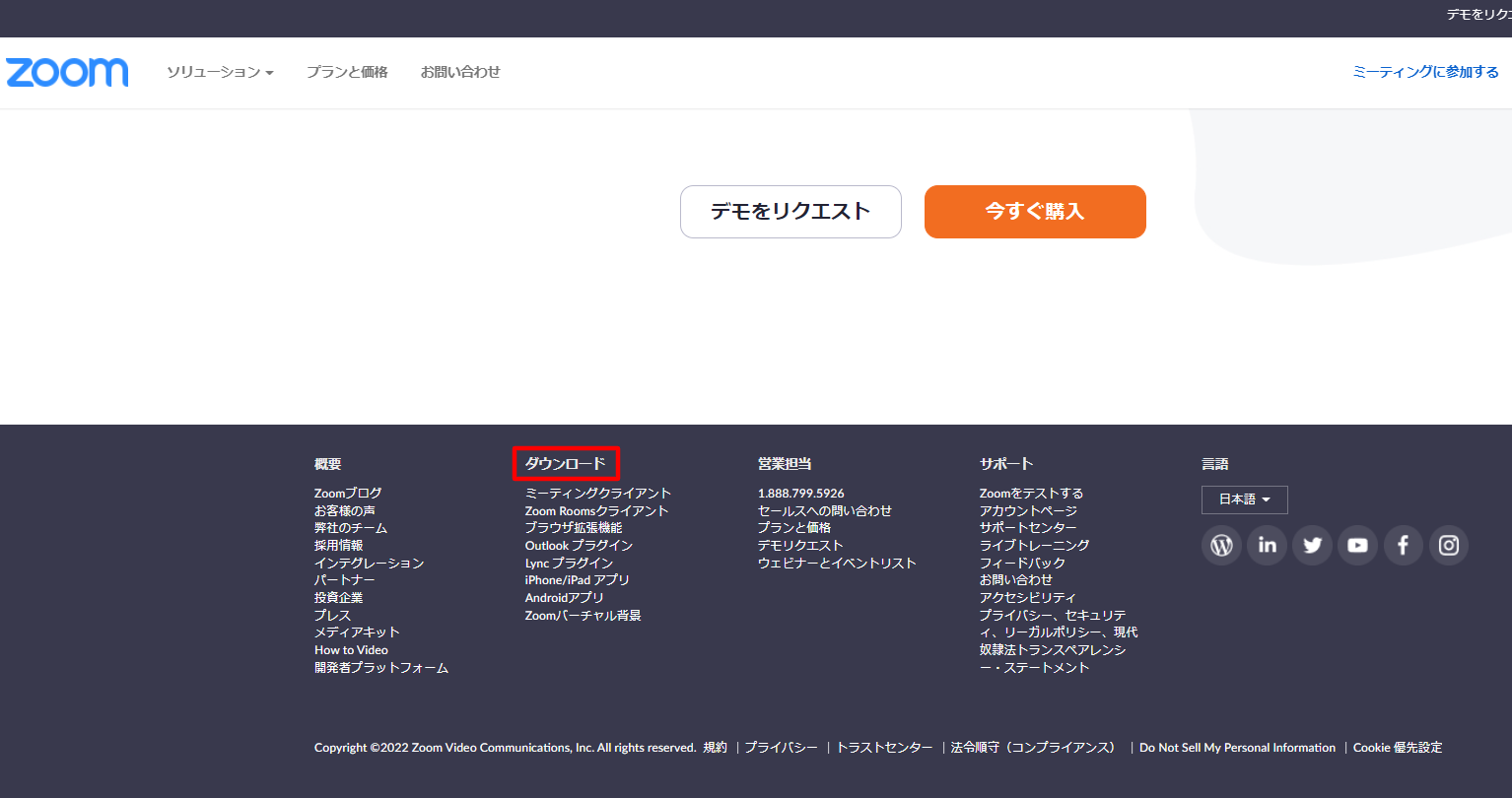Open 採用情報 link
Viewport: 1512px width, 798px height.
pos(339,546)
